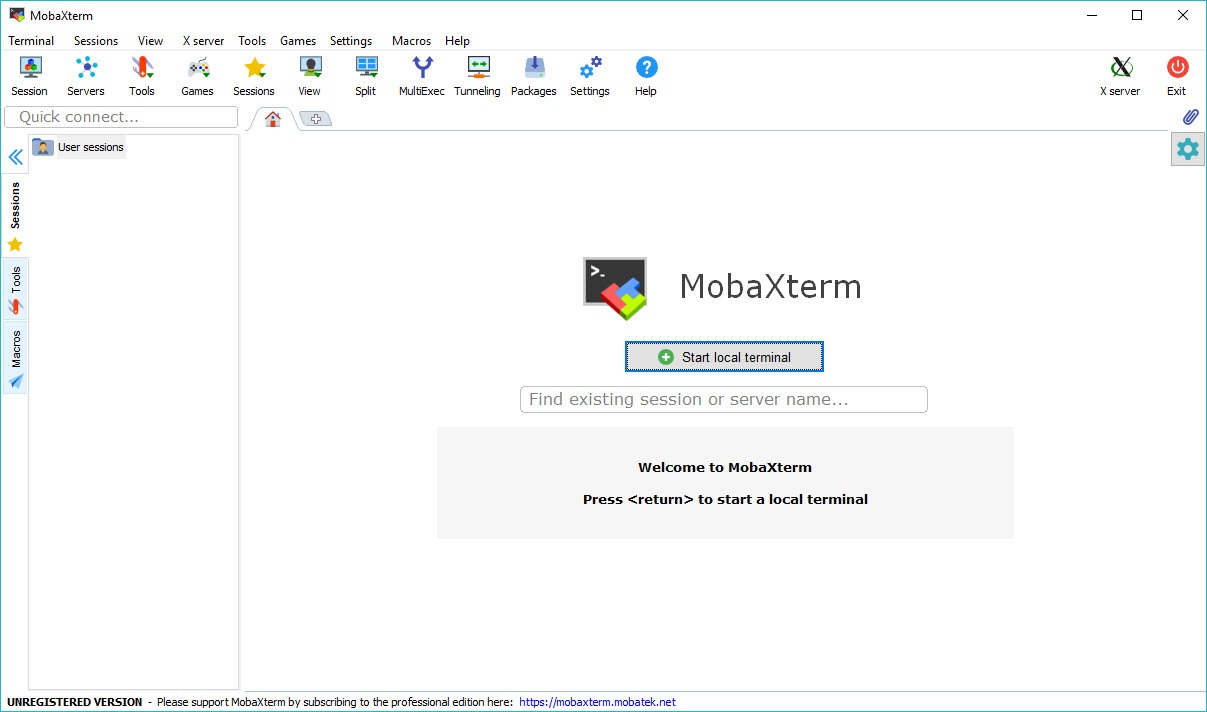Click the Split terminal icon
The image size is (1207, 712).
click(366, 76)
